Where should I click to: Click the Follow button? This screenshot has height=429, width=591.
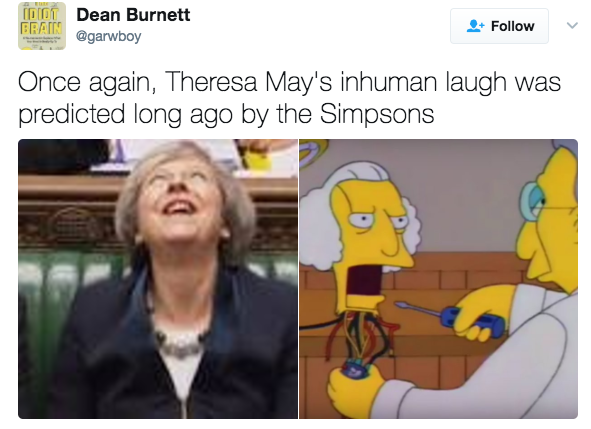tap(499, 26)
